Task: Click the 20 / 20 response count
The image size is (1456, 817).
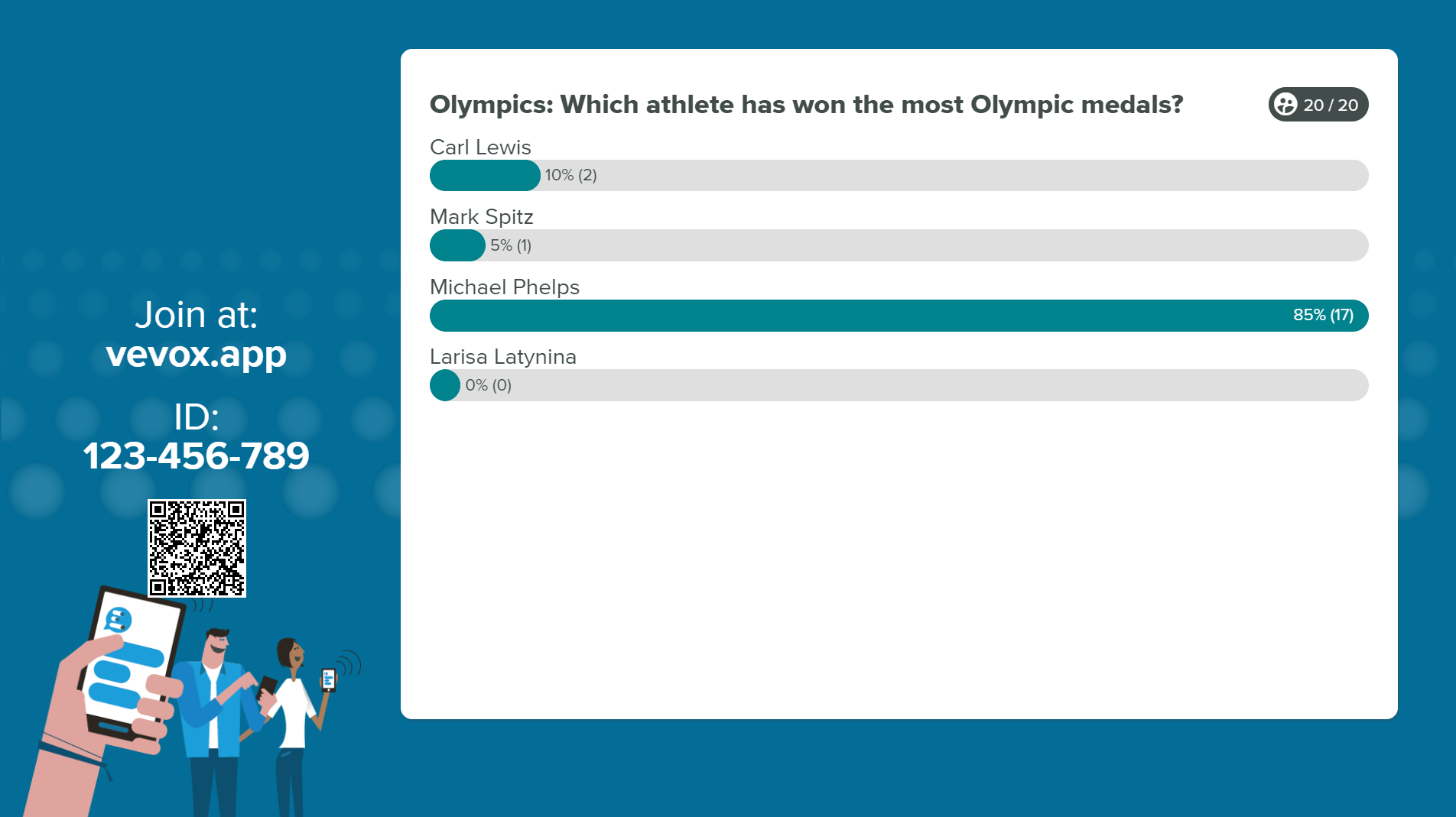Action: [x=1331, y=105]
